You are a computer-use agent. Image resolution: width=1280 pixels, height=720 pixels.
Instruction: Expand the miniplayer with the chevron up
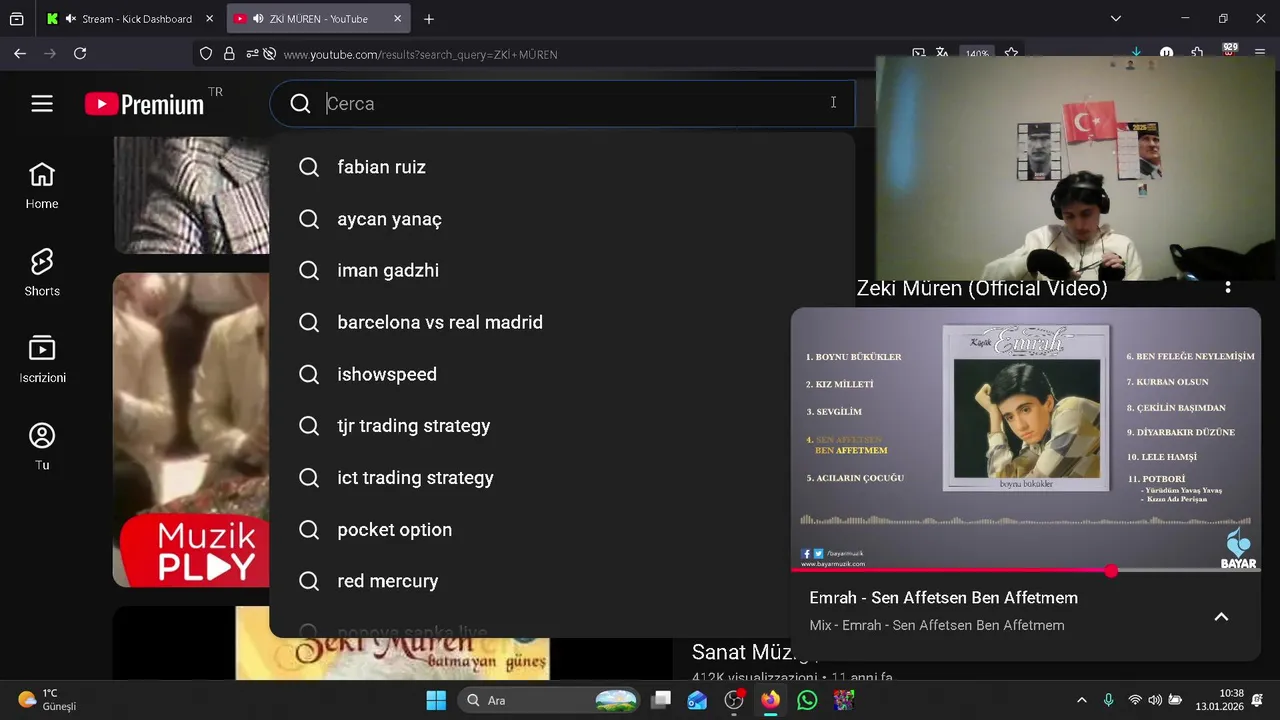[x=1221, y=617]
